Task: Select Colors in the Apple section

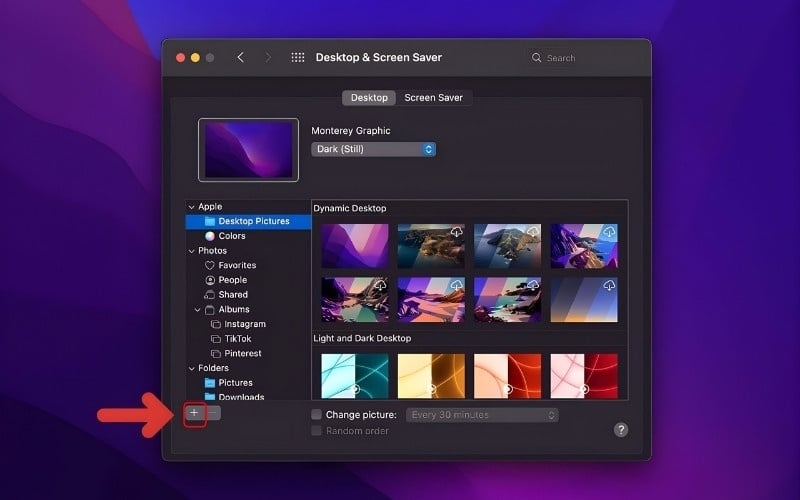Action: pos(232,236)
